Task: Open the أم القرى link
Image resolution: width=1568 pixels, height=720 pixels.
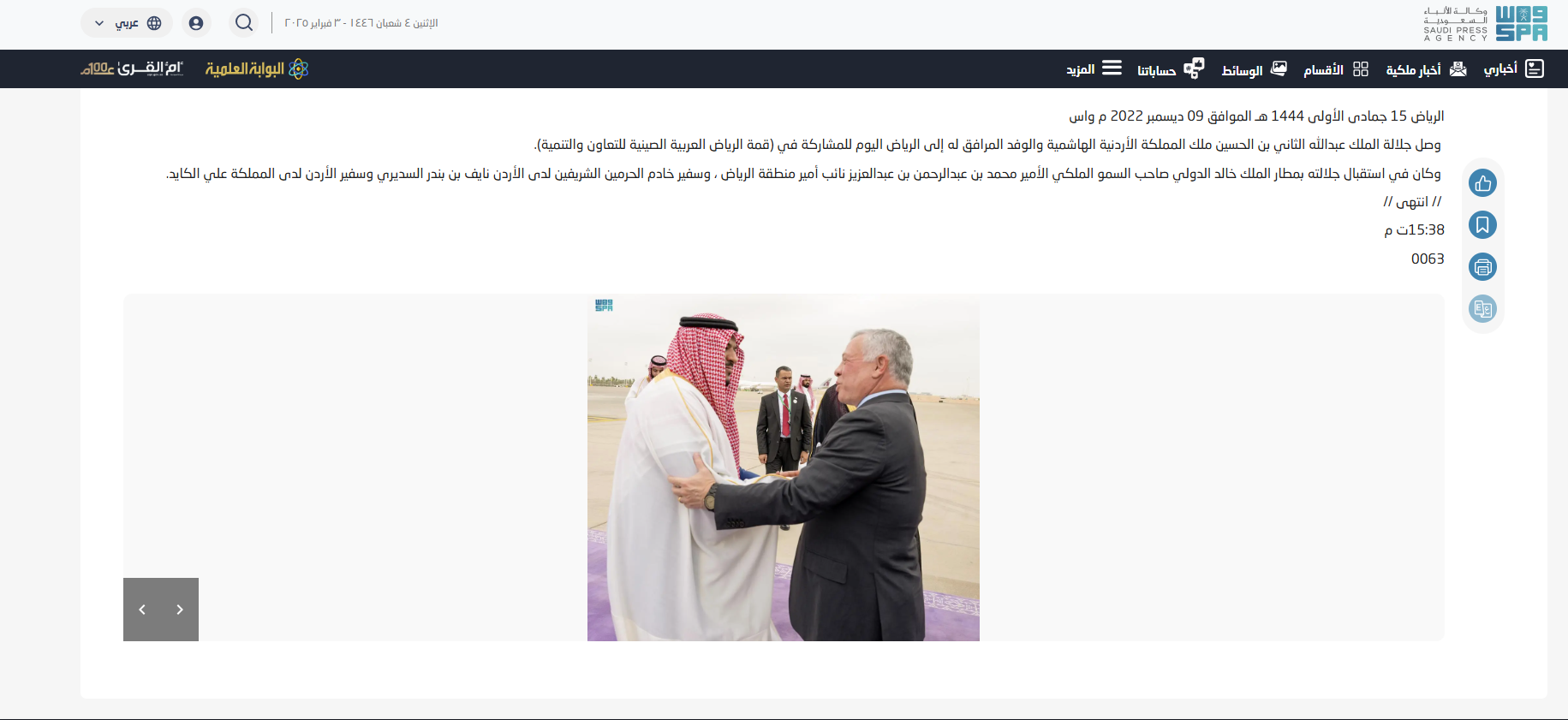Action: (133, 68)
